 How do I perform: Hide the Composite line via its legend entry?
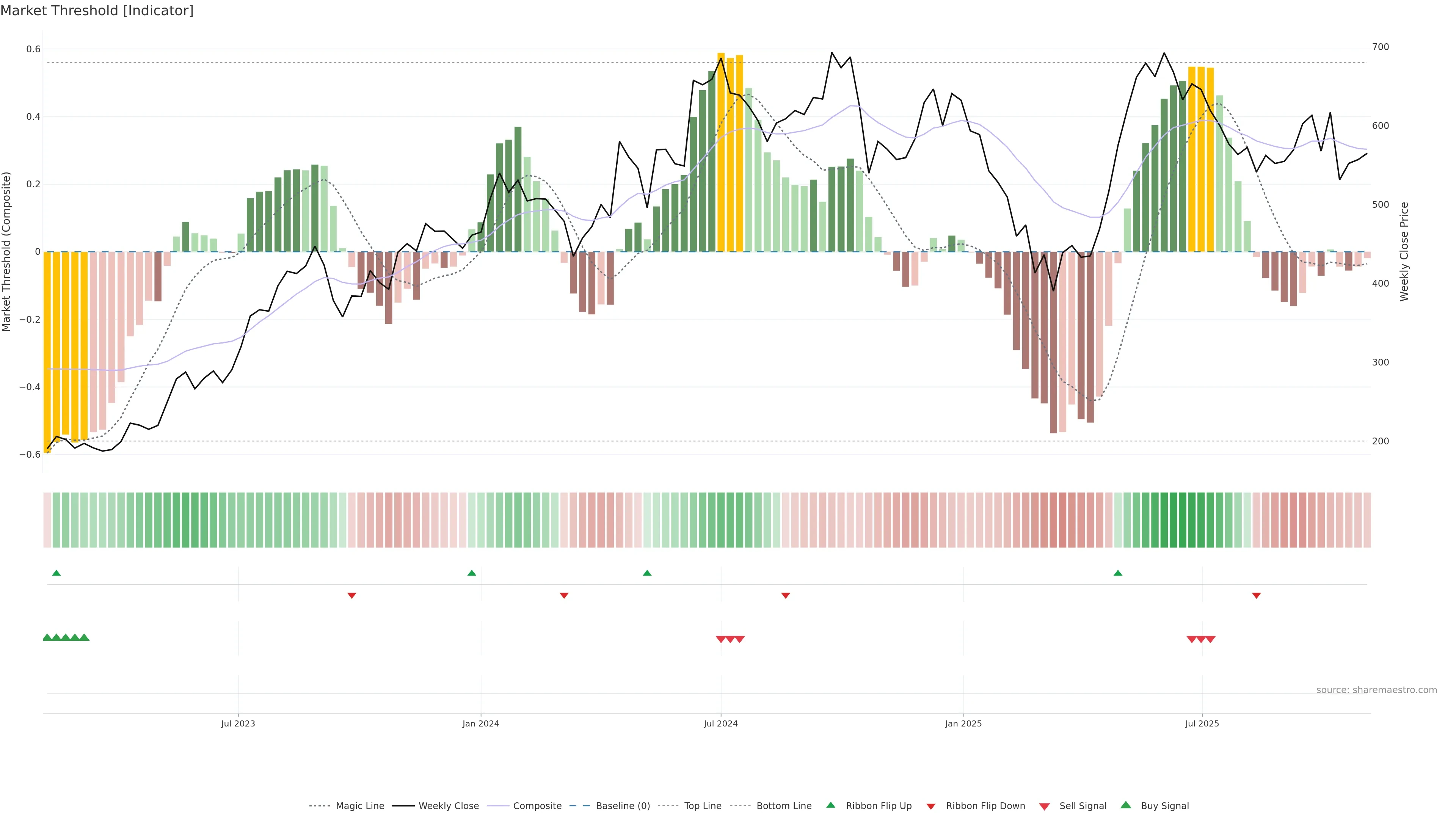537,805
